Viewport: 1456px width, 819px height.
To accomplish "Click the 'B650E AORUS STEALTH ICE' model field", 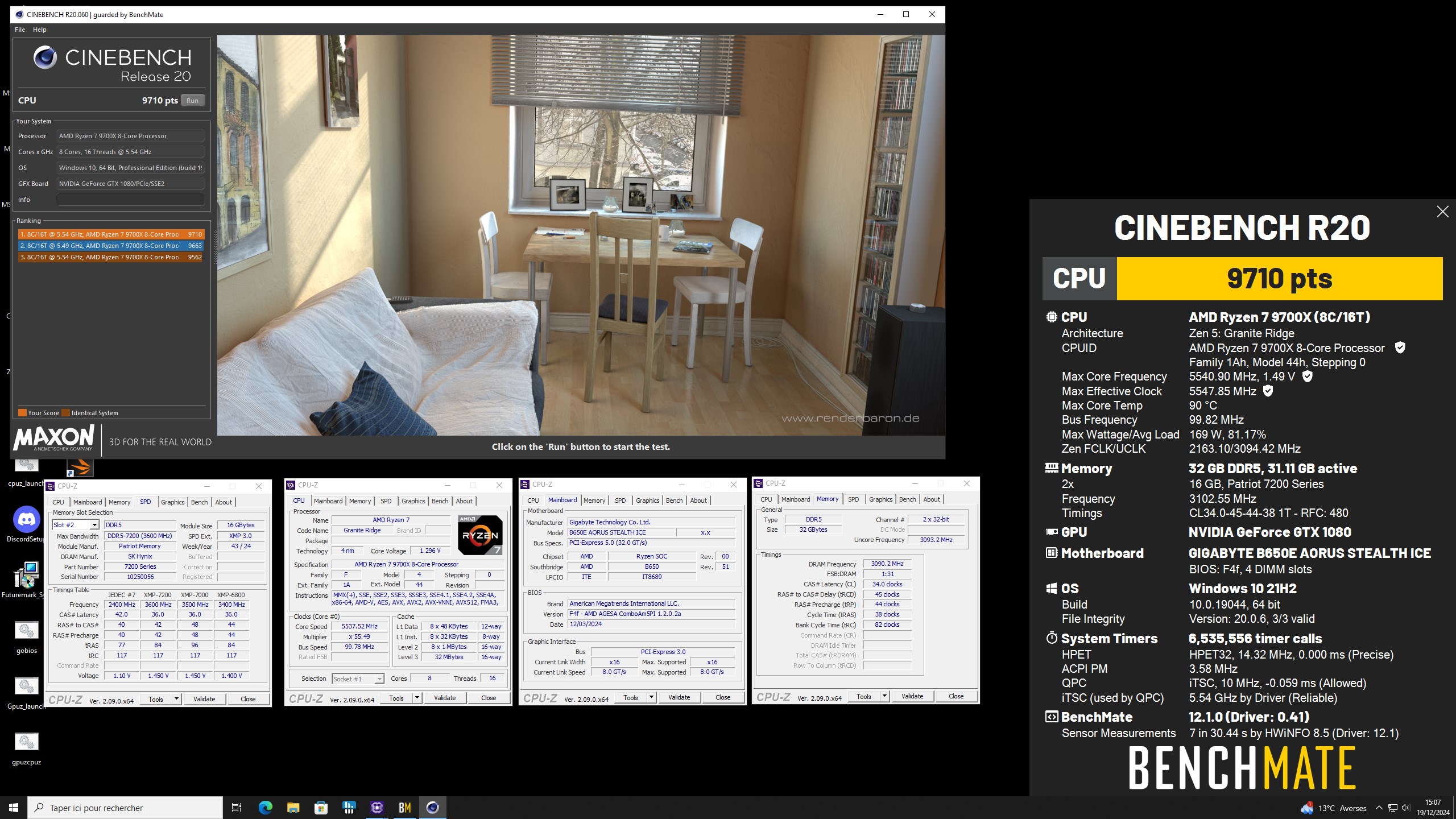I will tap(620, 532).
